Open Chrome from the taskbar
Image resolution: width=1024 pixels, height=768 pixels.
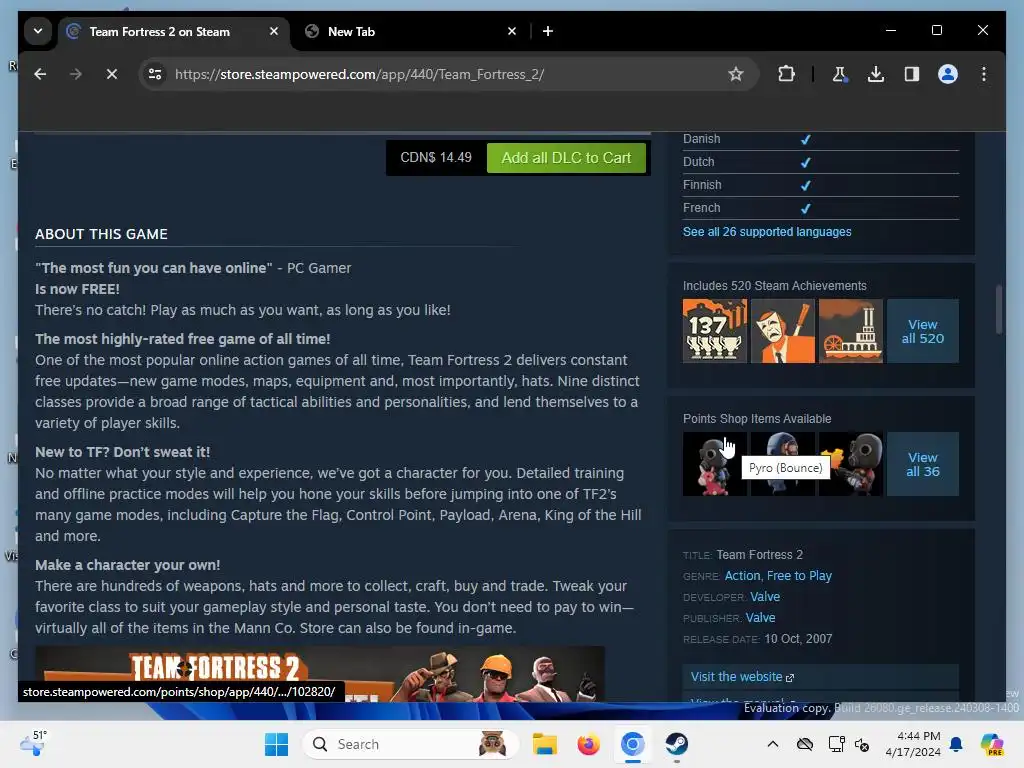coord(632,744)
